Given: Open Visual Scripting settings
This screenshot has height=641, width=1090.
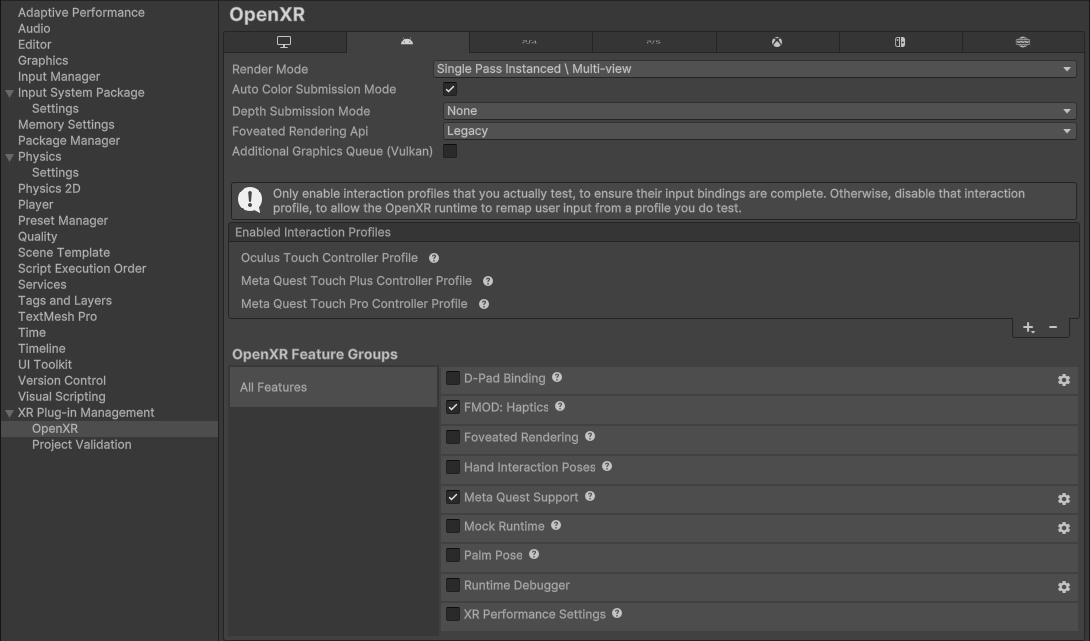Looking at the screenshot, I should [x=62, y=396].
